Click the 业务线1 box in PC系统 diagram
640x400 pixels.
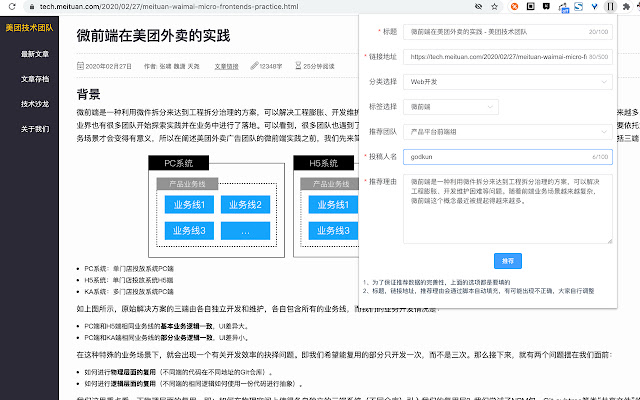[189, 204]
